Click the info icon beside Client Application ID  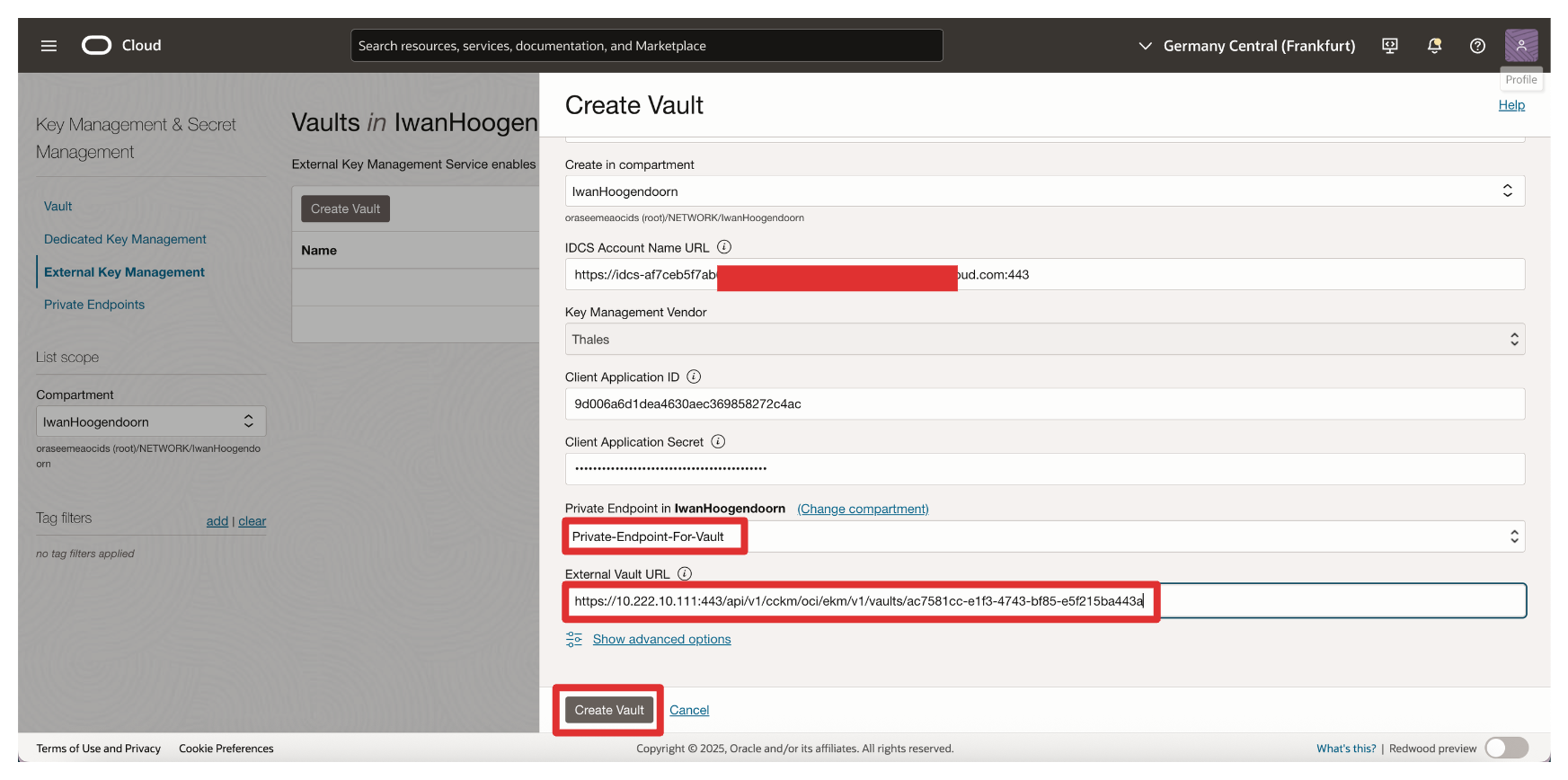694,377
